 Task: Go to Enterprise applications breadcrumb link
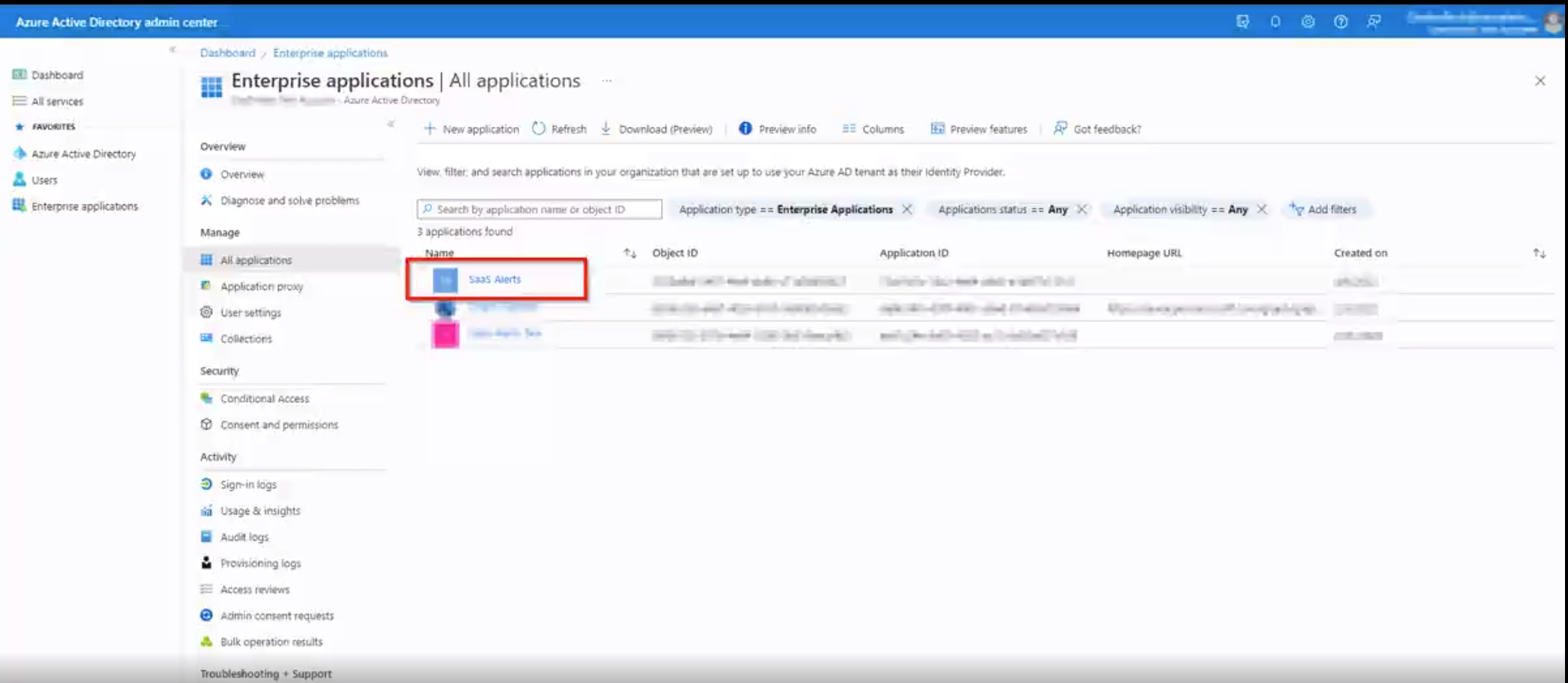tap(330, 53)
